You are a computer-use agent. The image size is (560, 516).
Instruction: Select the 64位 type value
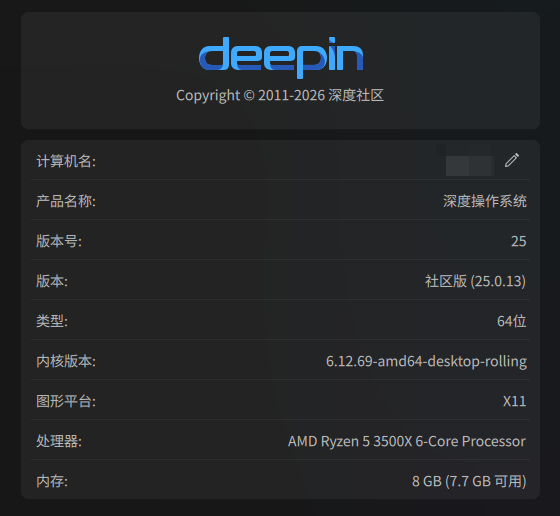coord(512,321)
